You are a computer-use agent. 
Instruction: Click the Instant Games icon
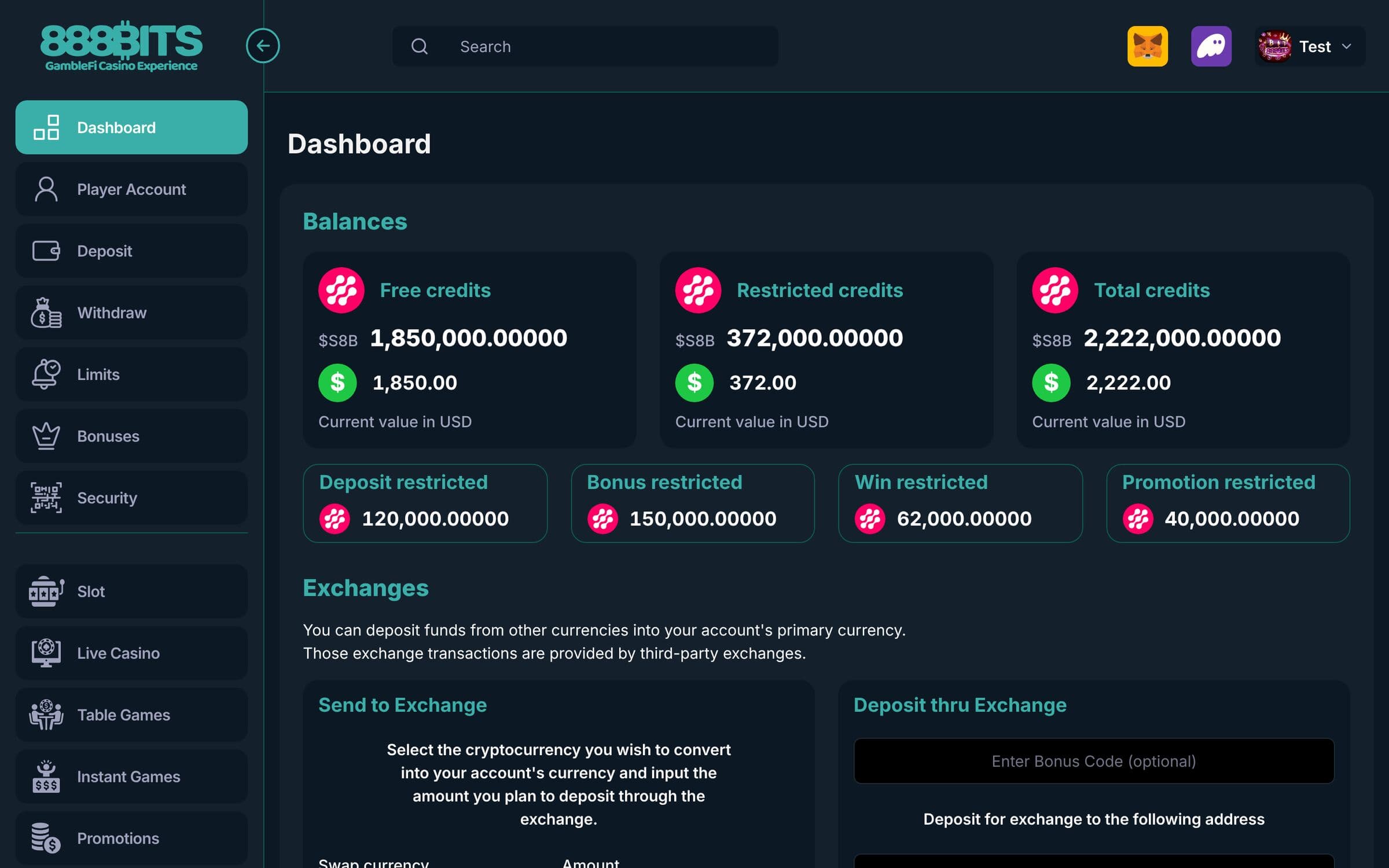tap(46, 777)
